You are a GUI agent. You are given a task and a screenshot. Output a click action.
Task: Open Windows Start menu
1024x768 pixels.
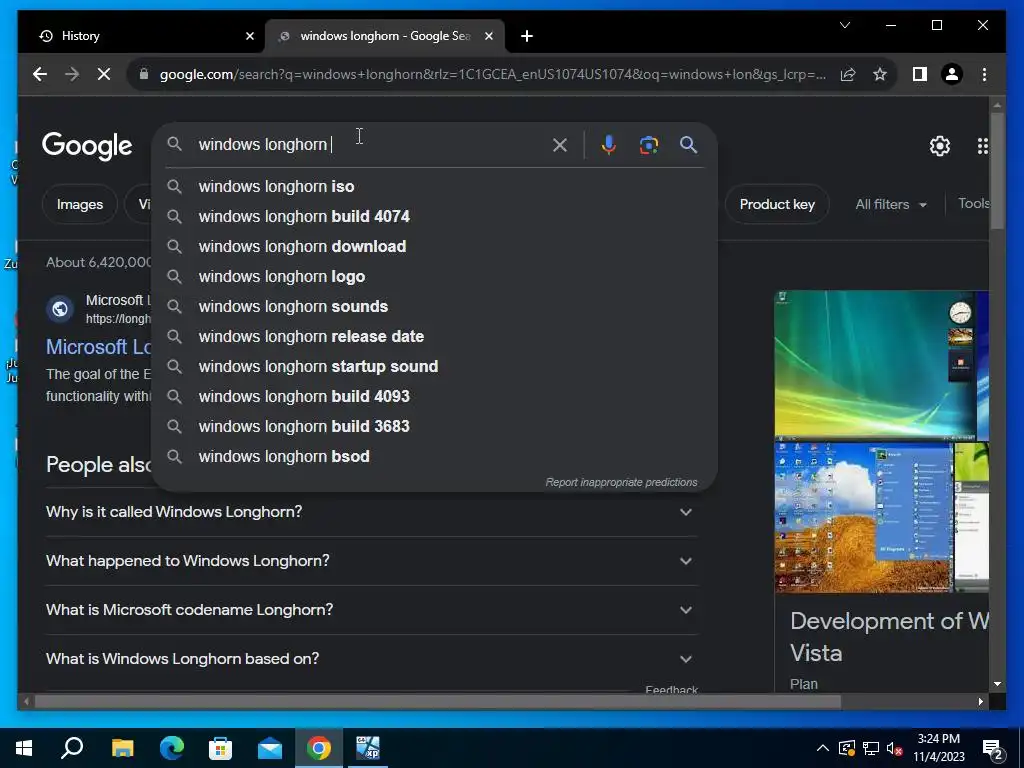coord(24,748)
